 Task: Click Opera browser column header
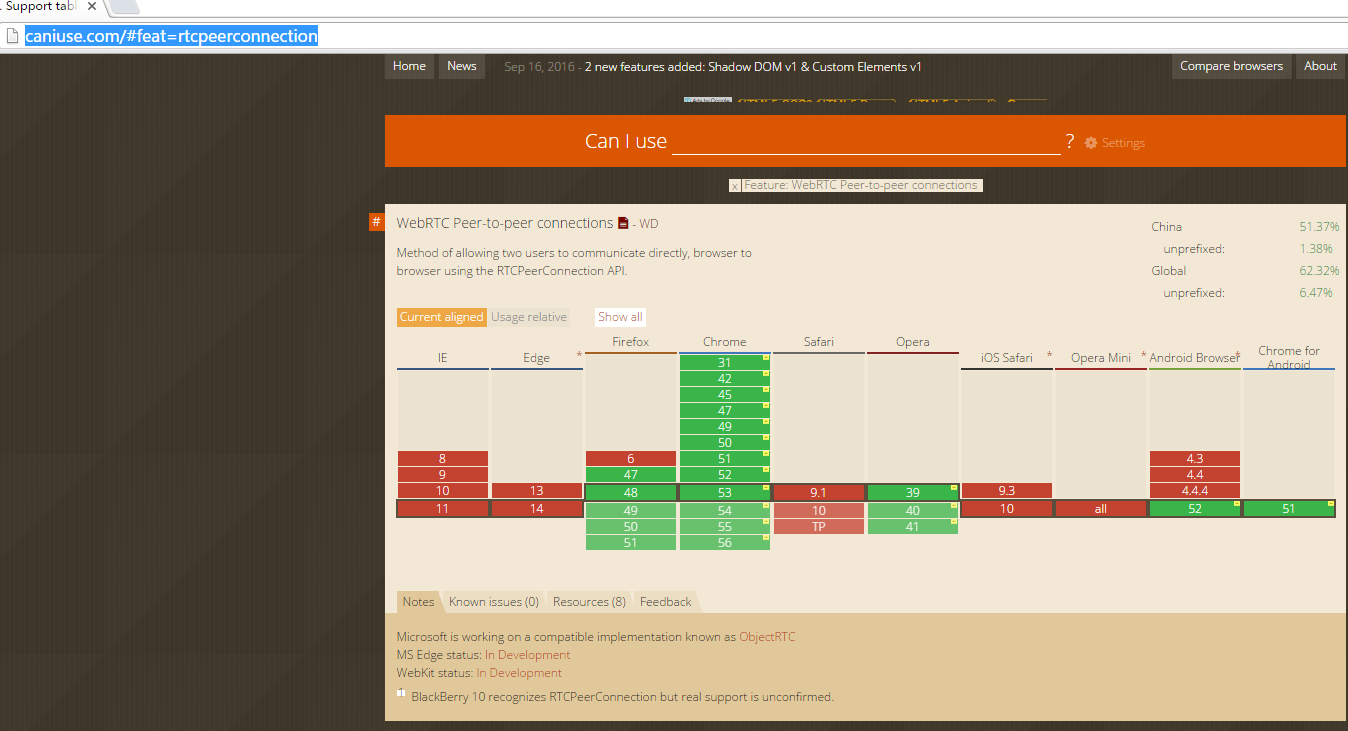point(912,342)
